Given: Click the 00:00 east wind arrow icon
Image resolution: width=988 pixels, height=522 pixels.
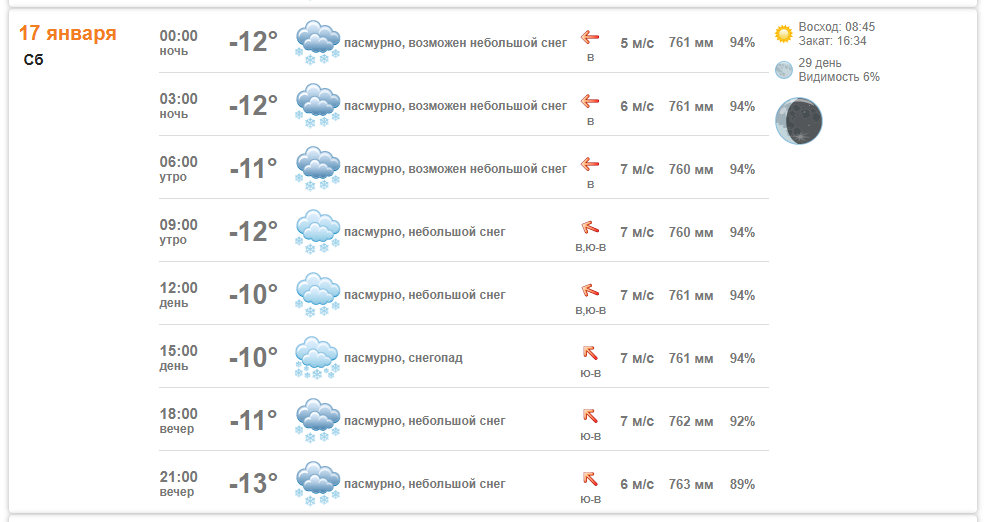Looking at the screenshot, I should pyautogui.click(x=590, y=38).
